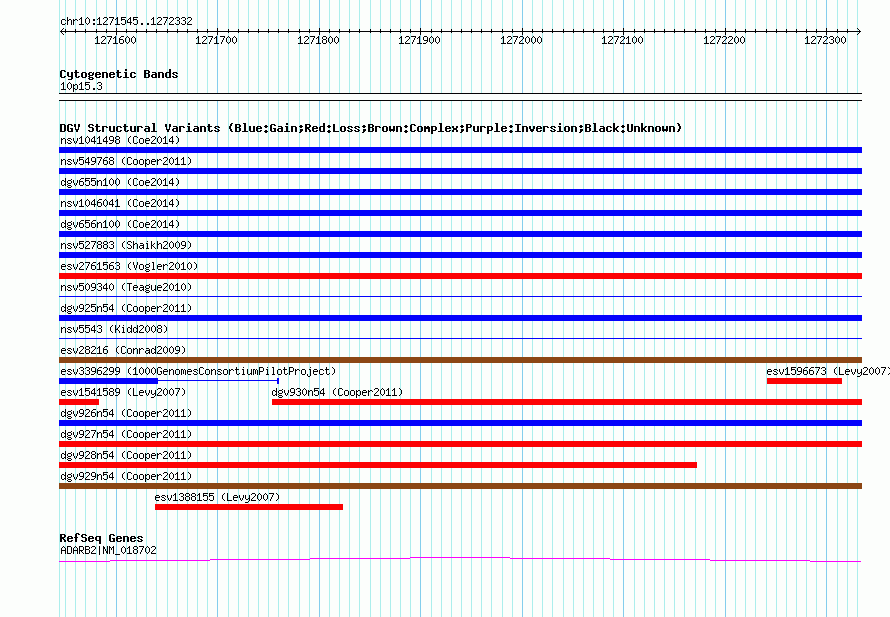The image size is (890, 617).
Task: Click the Cytogenetic Bands track heading
Action: coord(119,74)
